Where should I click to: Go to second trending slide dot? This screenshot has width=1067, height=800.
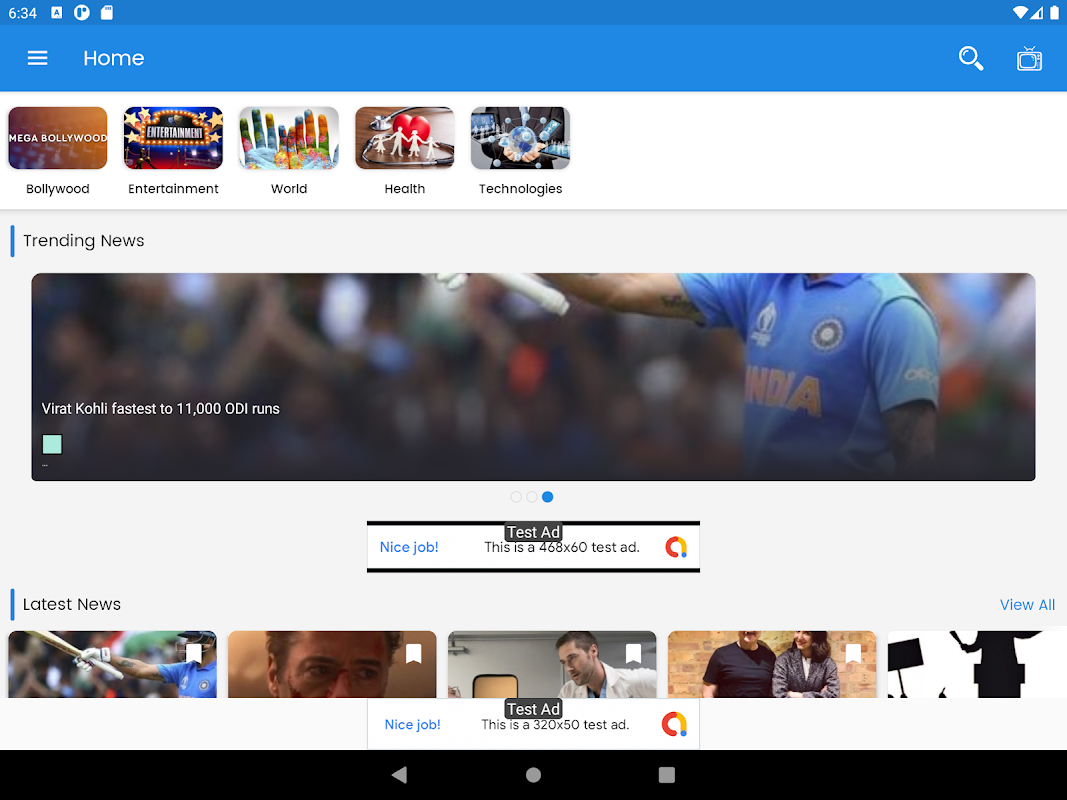[531, 497]
